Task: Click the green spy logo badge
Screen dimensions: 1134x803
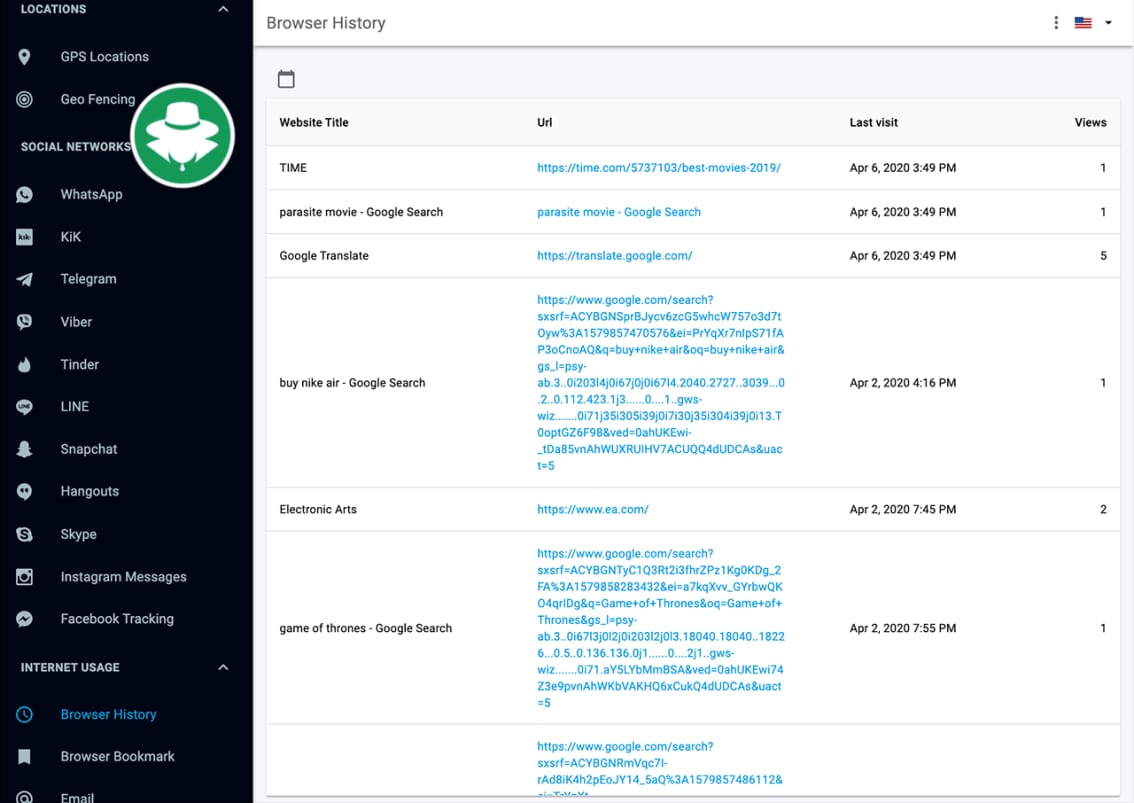Action: [x=183, y=136]
